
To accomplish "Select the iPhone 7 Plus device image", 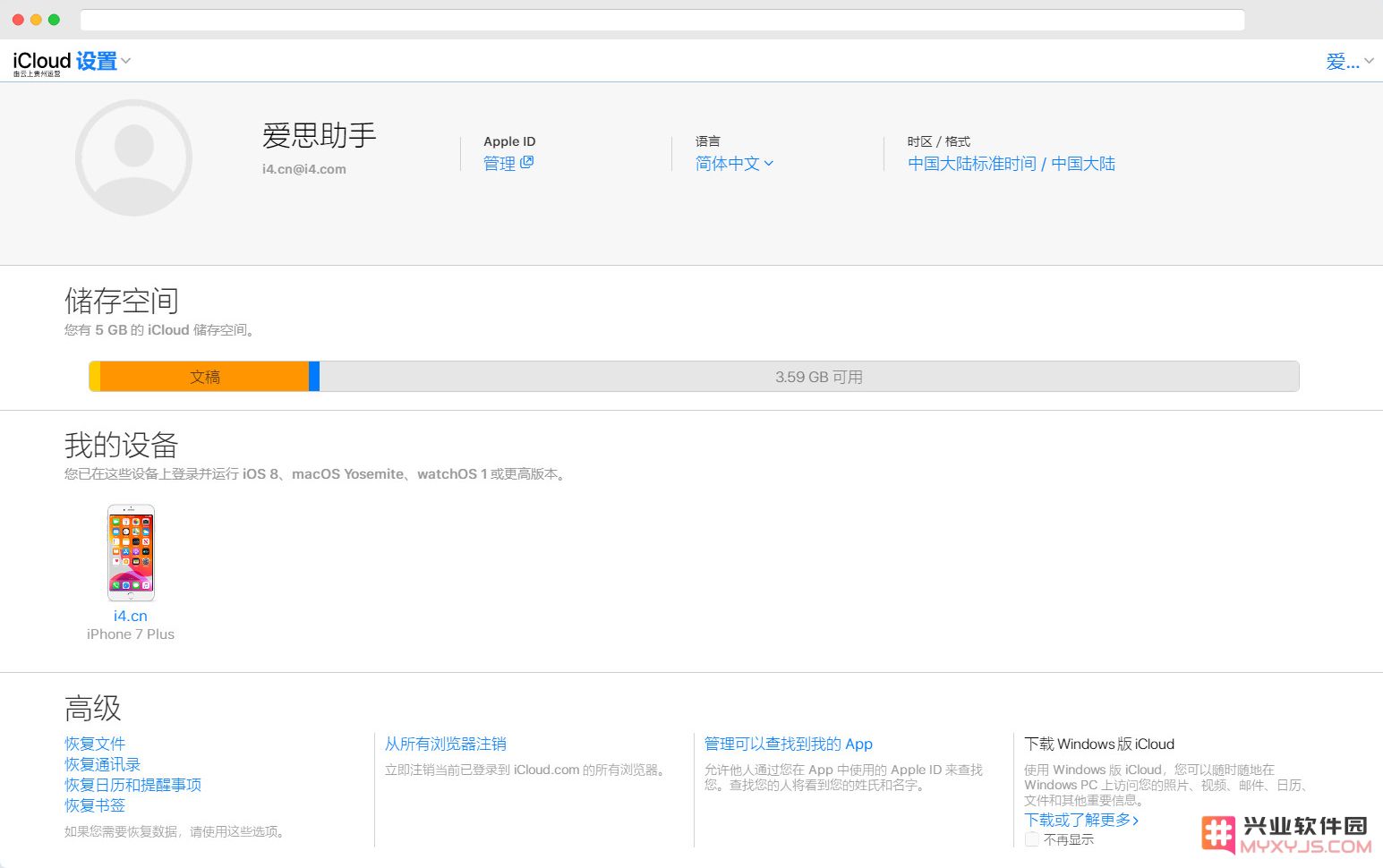I will 131,553.
